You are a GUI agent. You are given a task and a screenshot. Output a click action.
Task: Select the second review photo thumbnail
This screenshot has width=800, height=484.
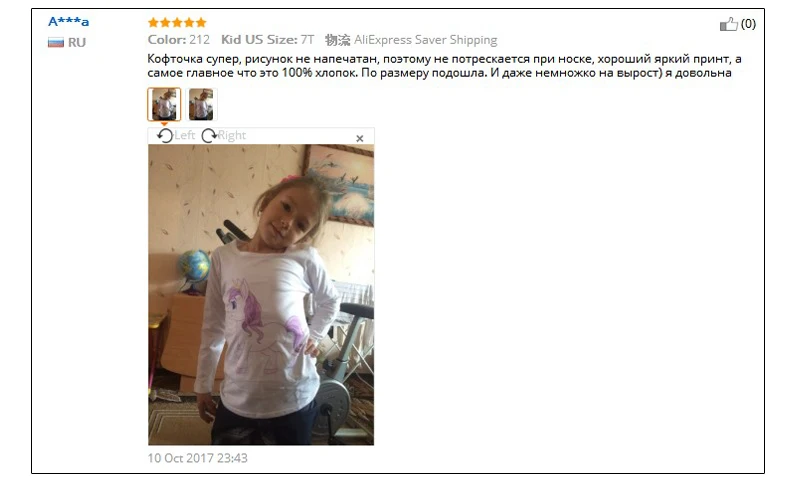[x=201, y=104]
